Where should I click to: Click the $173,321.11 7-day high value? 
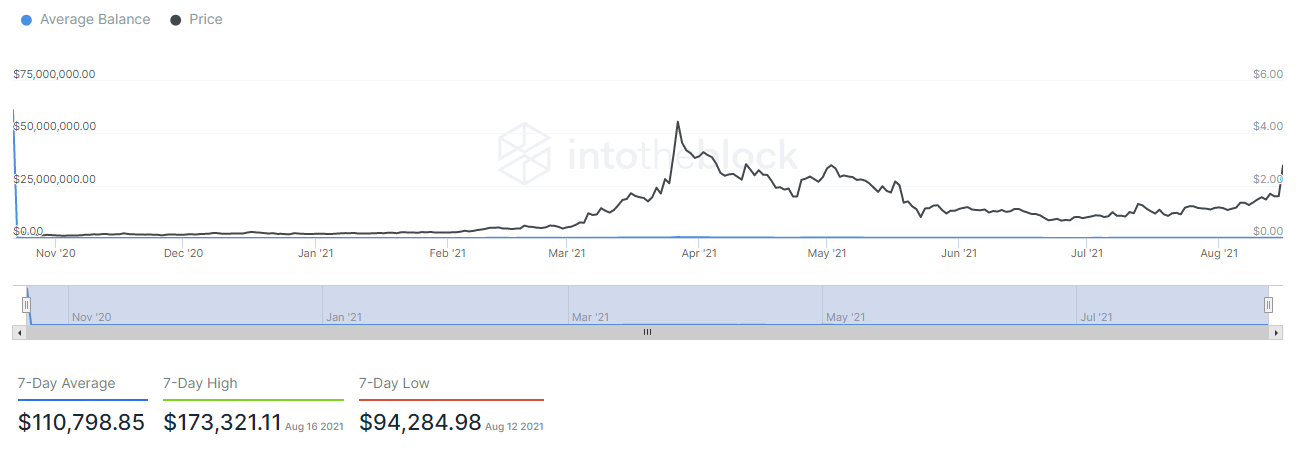point(222,423)
